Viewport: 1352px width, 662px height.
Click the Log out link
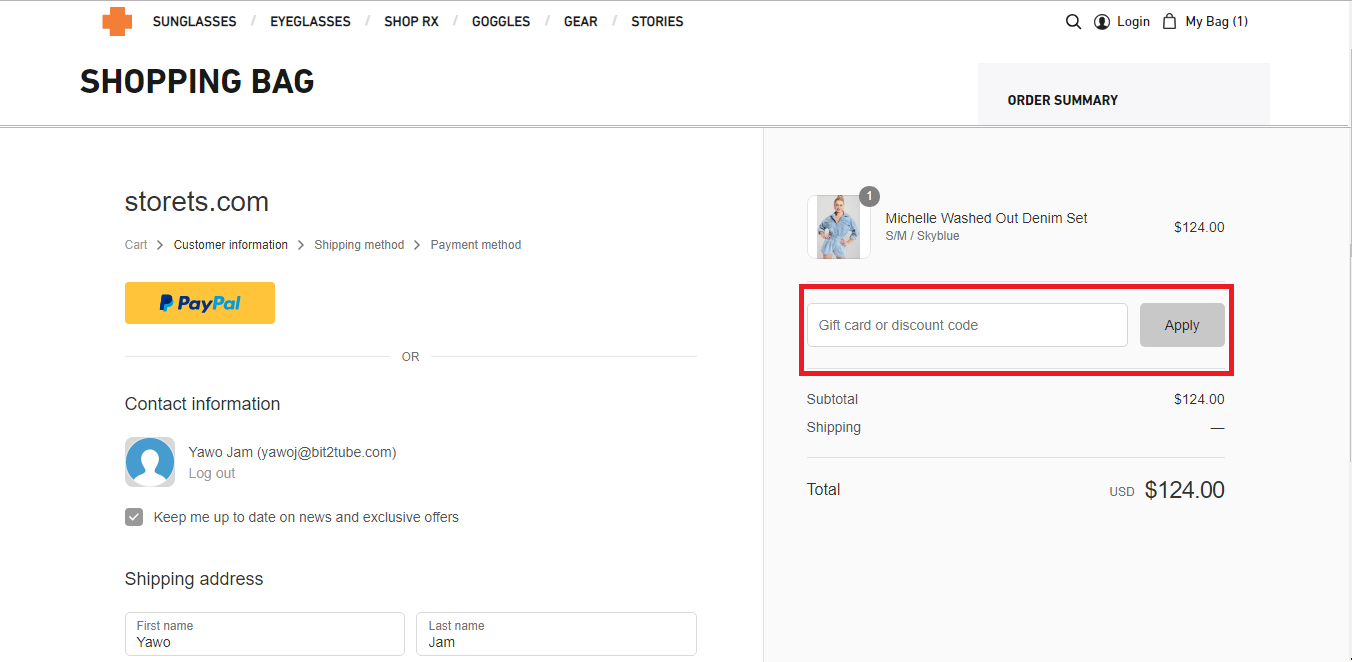[x=212, y=473]
